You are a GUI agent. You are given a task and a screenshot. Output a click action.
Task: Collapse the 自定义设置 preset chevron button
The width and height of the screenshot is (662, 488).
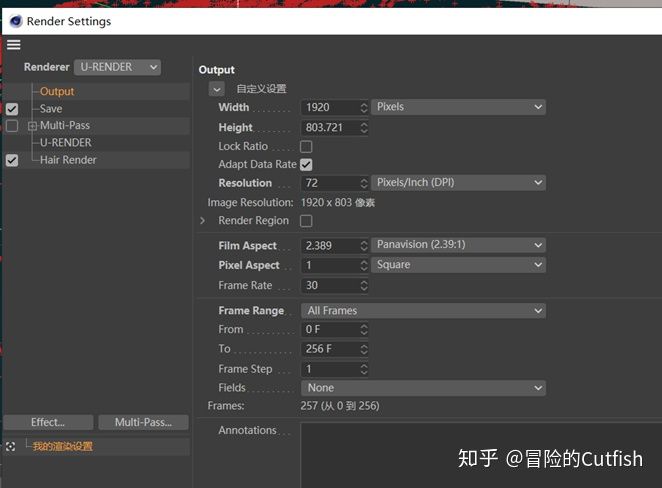point(217,89)
